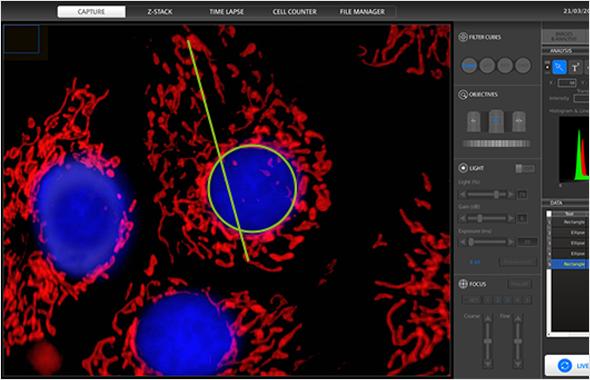Click the navigator thumbnail in image corner
The image size is (590, 380).
pyautogui.click(x=21, y=39)
